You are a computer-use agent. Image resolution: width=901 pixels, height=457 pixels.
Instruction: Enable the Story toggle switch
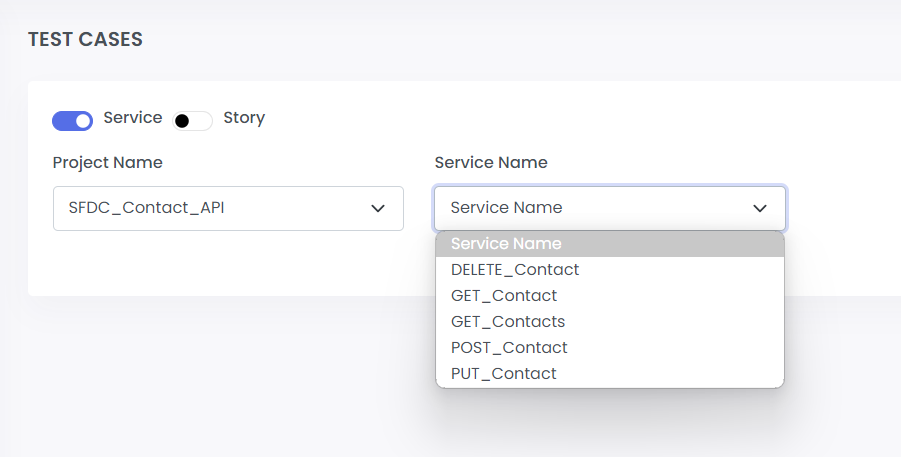[192, 121]
